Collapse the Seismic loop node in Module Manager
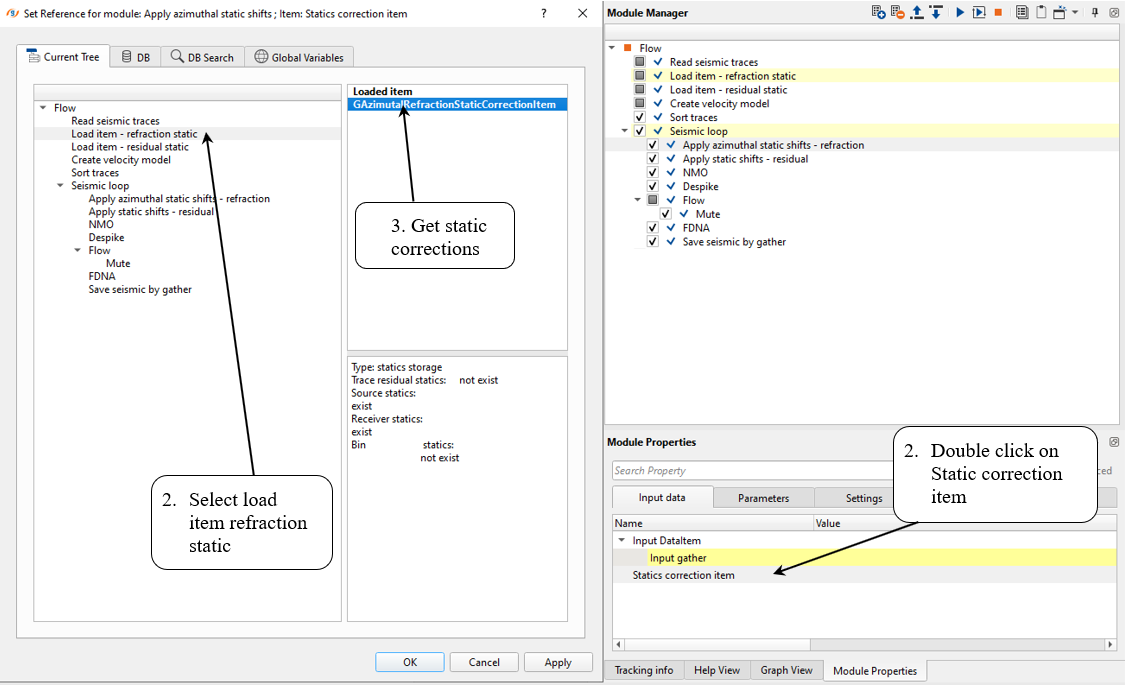The width and height of the screenshot is (1125, 685). 625,131
